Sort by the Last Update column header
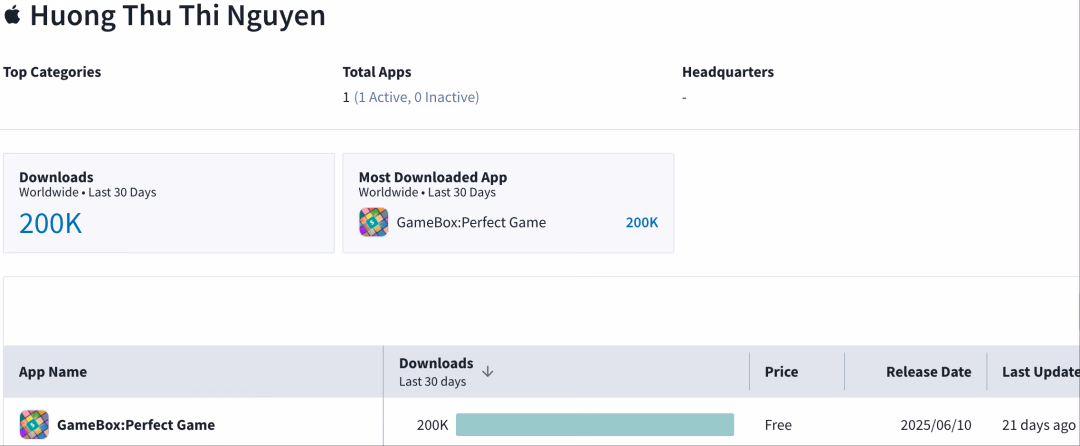The width and height of the screenshot is (1080, 446). 1040,372
